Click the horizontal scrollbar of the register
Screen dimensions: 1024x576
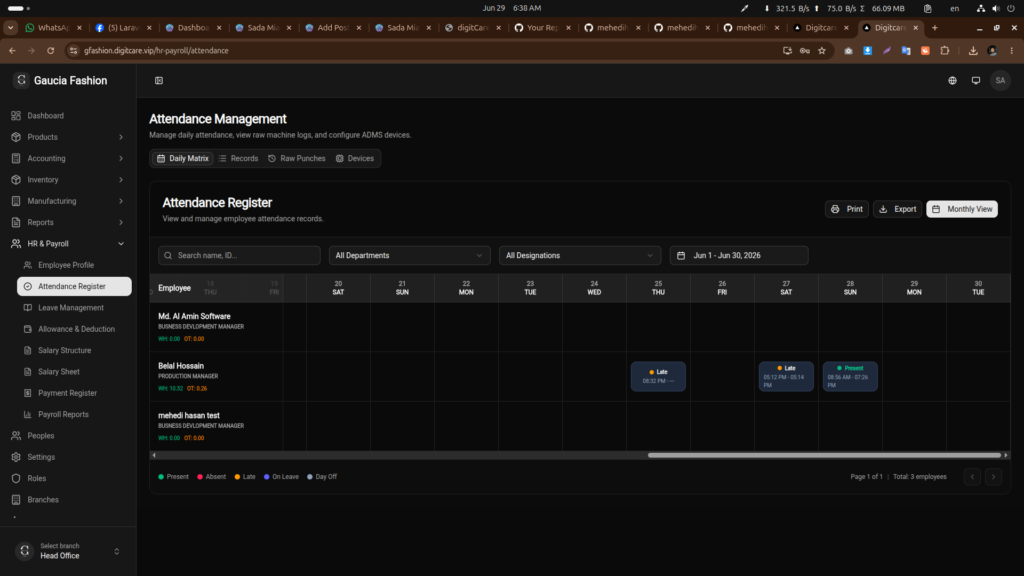tap(824, 455)
